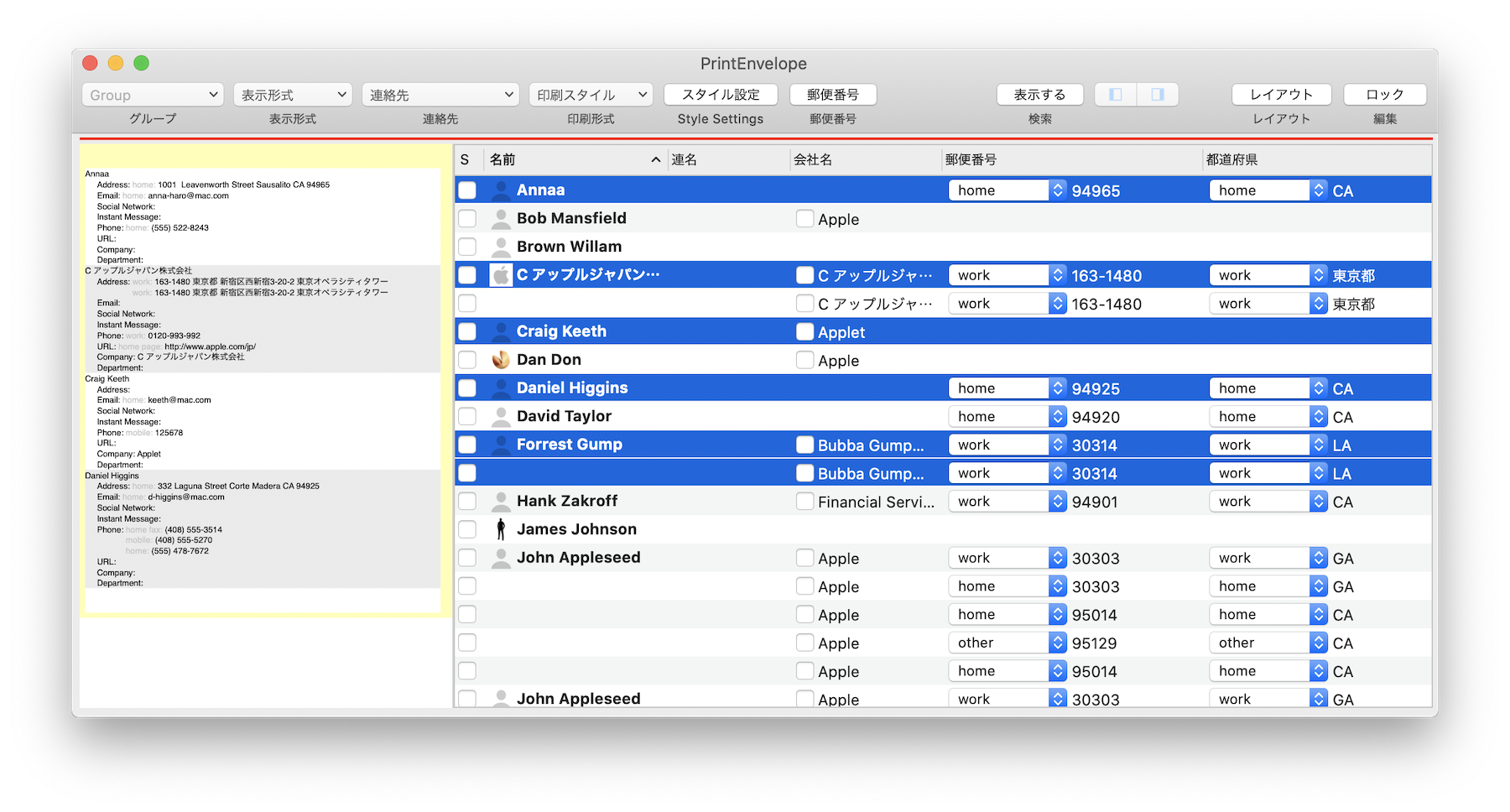Click Craig Keeth's person icon
This screenshot has height=812, width=1510.
(501, 331)
